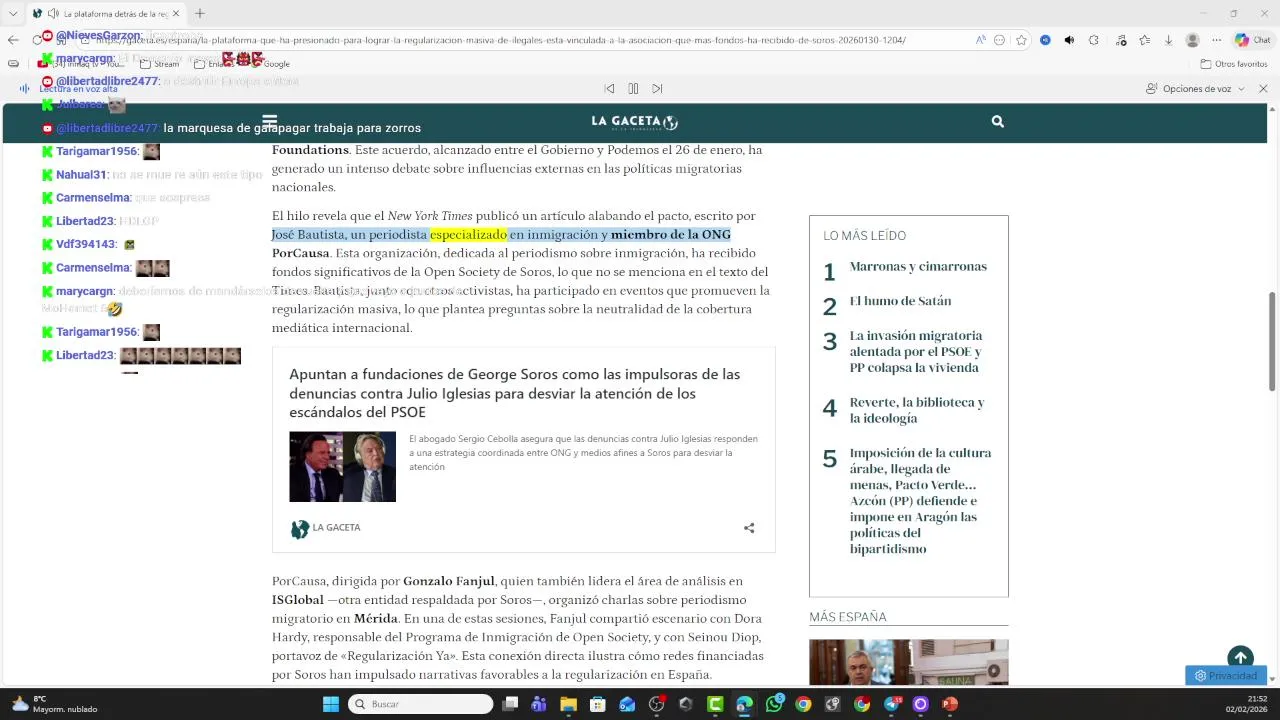Open File Explorer from the taskbar

click(568, 704)
